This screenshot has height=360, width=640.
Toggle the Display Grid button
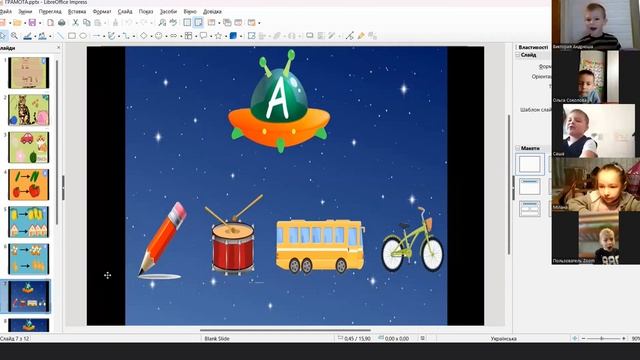pos(187,23)
